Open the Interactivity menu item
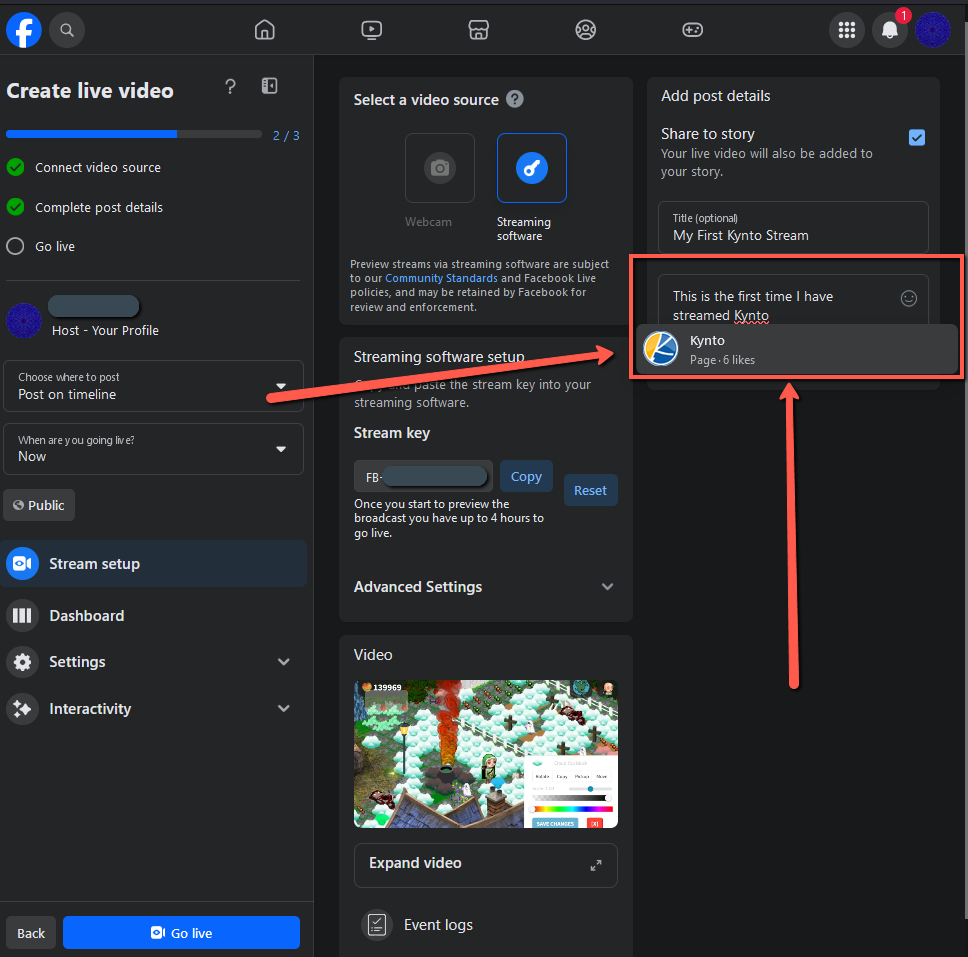The height and width of the screenshot is (957, 968). pyautogui.click(x=153, y=709)
